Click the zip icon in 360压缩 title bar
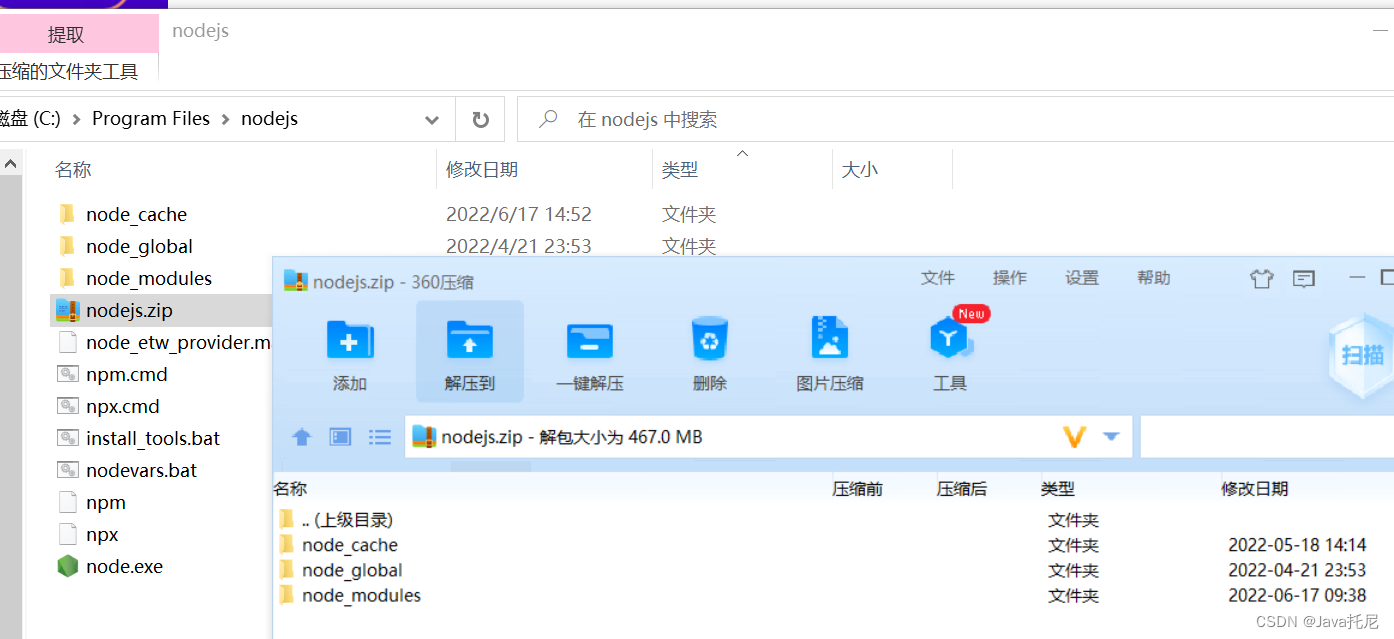Image resolution: width=1394 pixels, height=639 pixels. 295,281
